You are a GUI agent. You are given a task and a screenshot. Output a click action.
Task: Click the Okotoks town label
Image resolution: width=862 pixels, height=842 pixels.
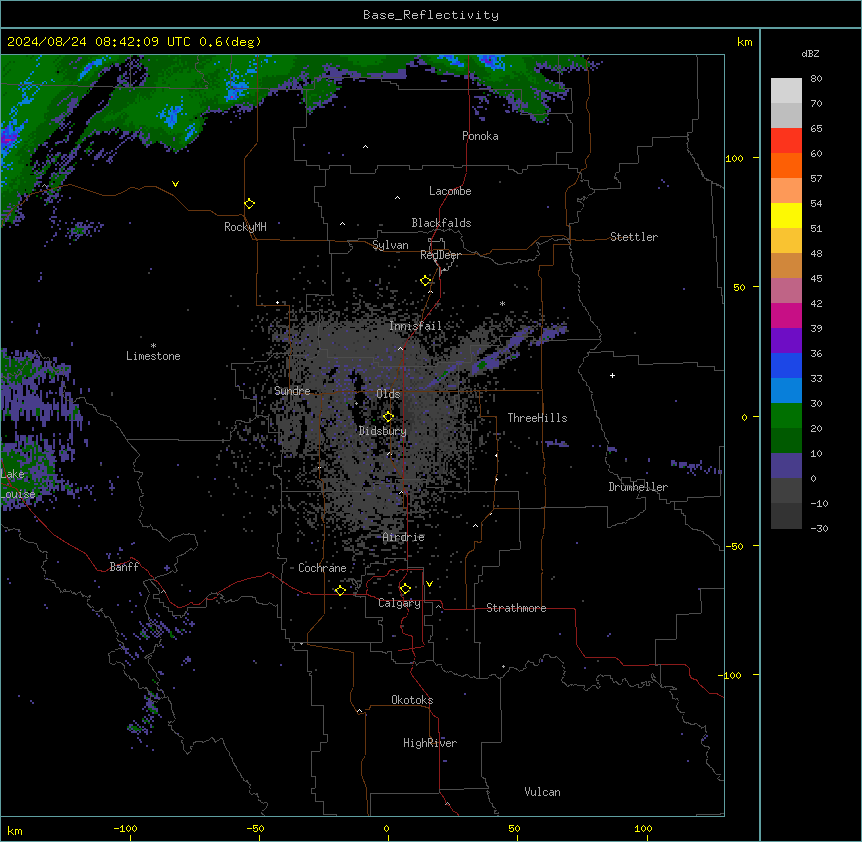pos(412,700)
